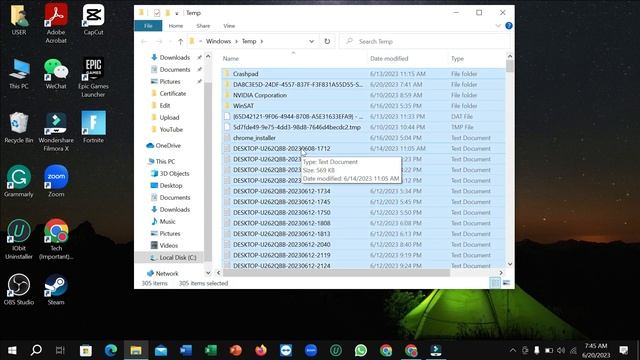Launch Steam from the desktop
640x360 pixels.
[56, 290]
